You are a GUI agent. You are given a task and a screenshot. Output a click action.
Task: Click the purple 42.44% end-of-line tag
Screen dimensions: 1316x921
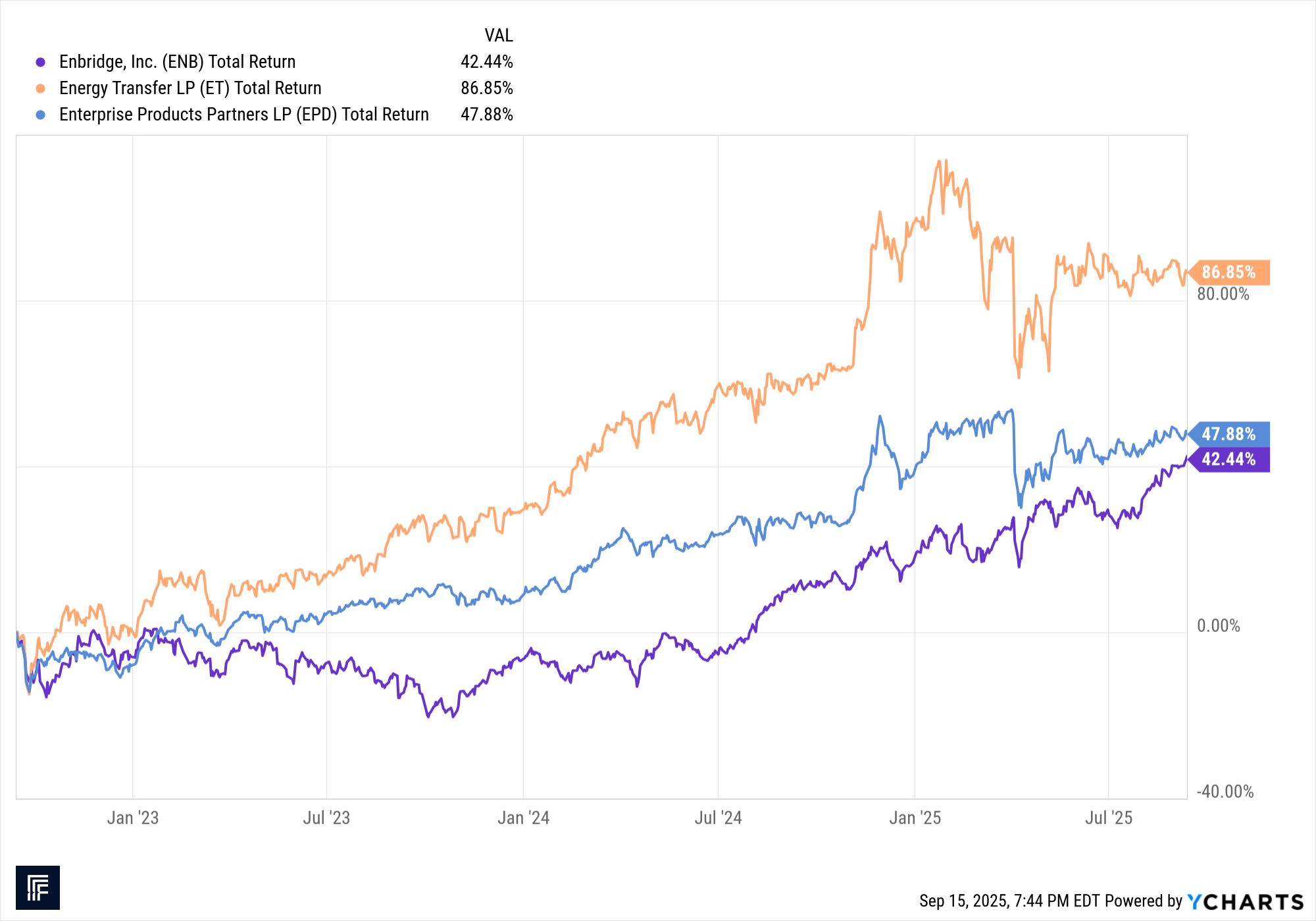point(1229,459)
